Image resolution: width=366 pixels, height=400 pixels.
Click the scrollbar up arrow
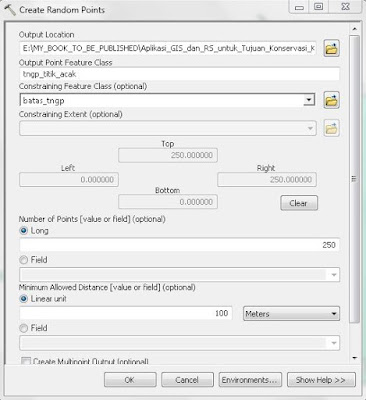pyautogui.click(x=354, y=29)
